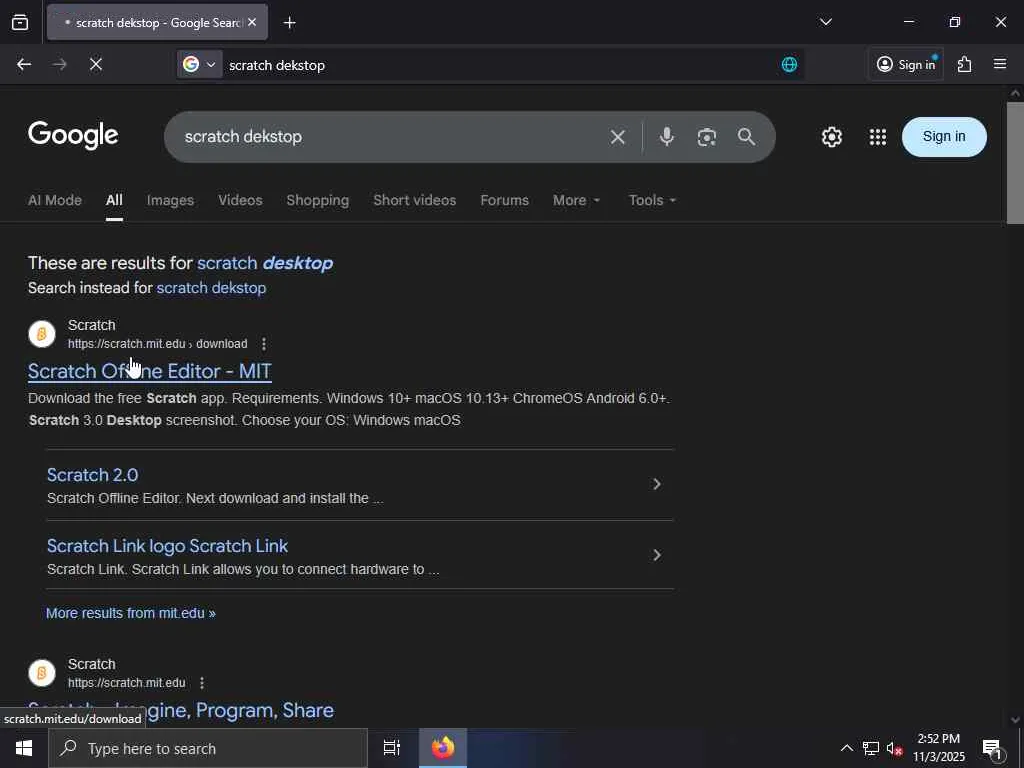Show hidden system tray icons

[846, 748]
